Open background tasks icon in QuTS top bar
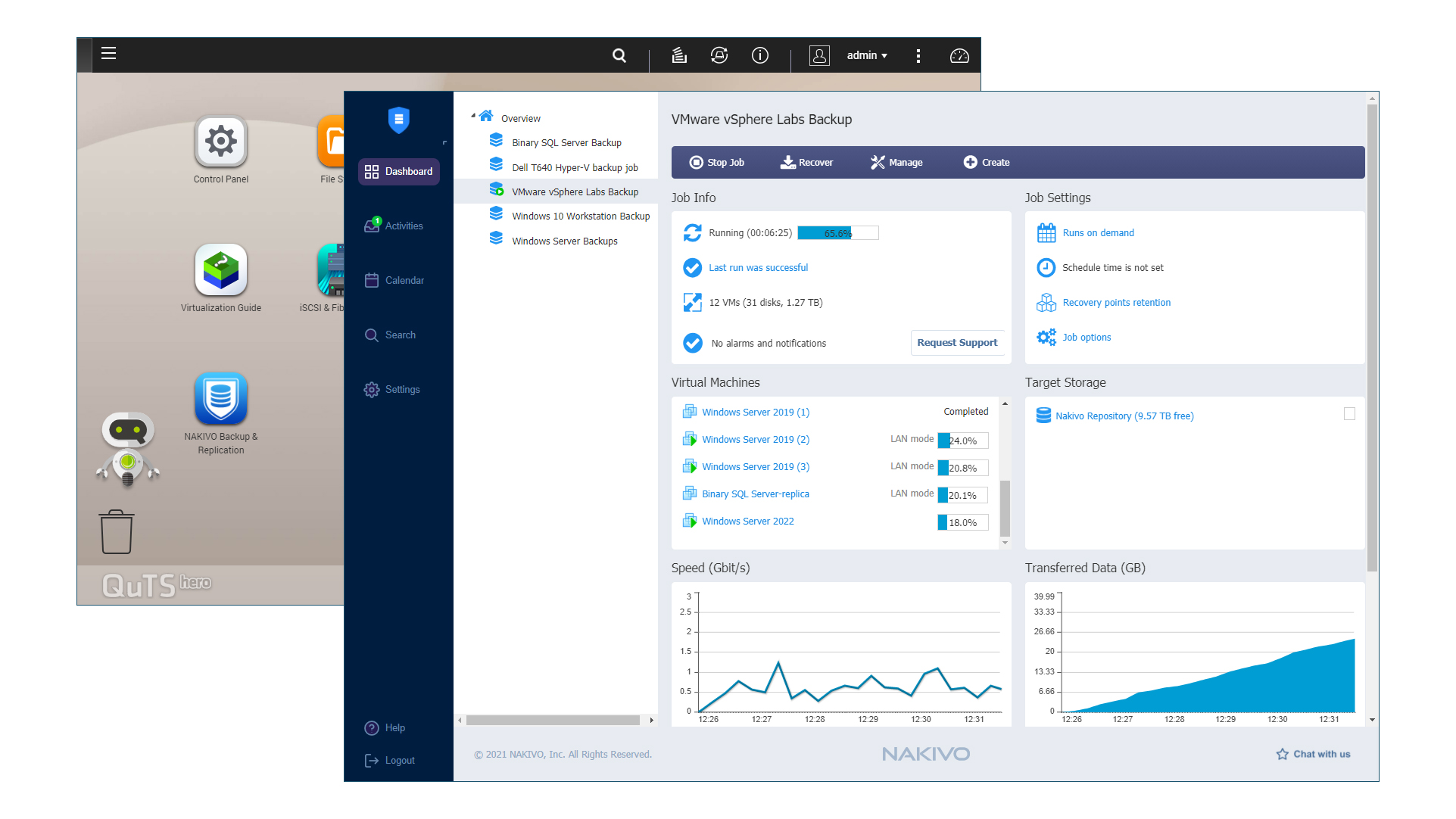The width and height of the screenshot is (1456, 819). [x=679, y=55]
